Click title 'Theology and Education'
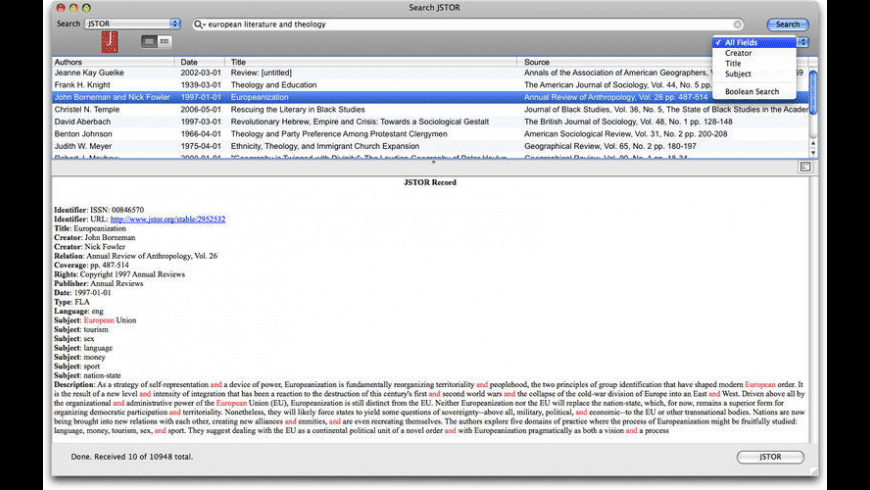Image resolution: width=870 pixels, height=490 pixels. (x=274, y=85)
